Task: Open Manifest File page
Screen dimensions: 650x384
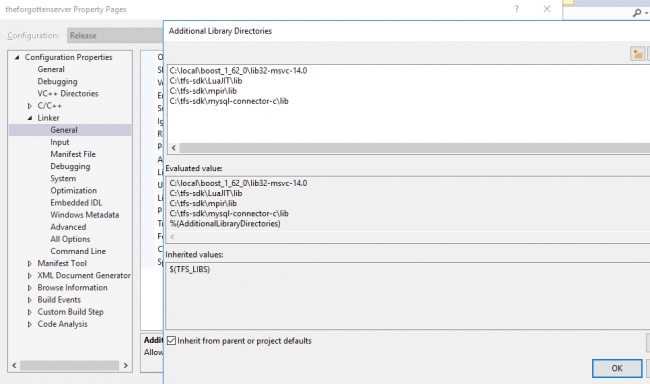Action: 73,154
